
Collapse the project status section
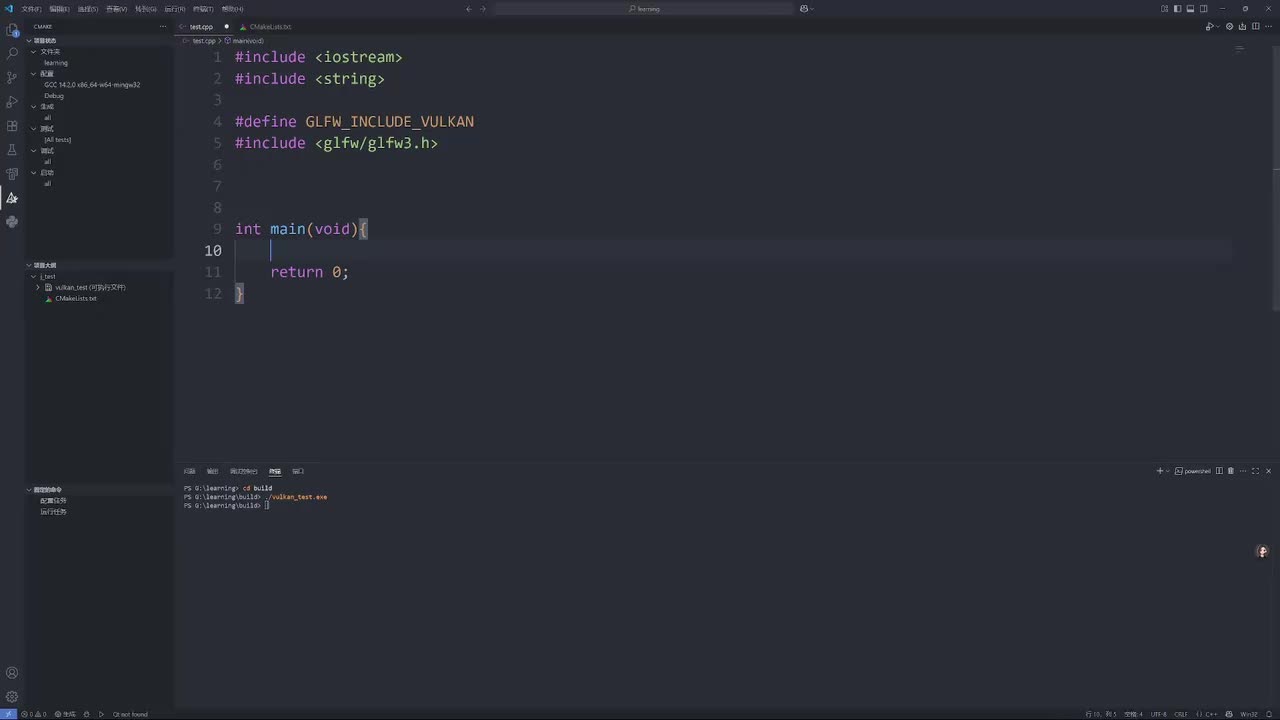pos(29,41)
